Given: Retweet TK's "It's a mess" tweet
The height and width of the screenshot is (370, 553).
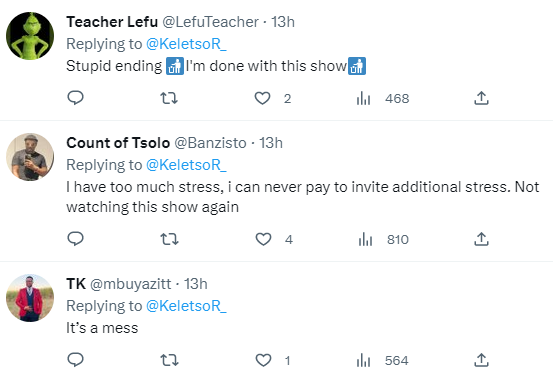Looking at the screenshot, I should pyautogui.click(x=169, y=360).
